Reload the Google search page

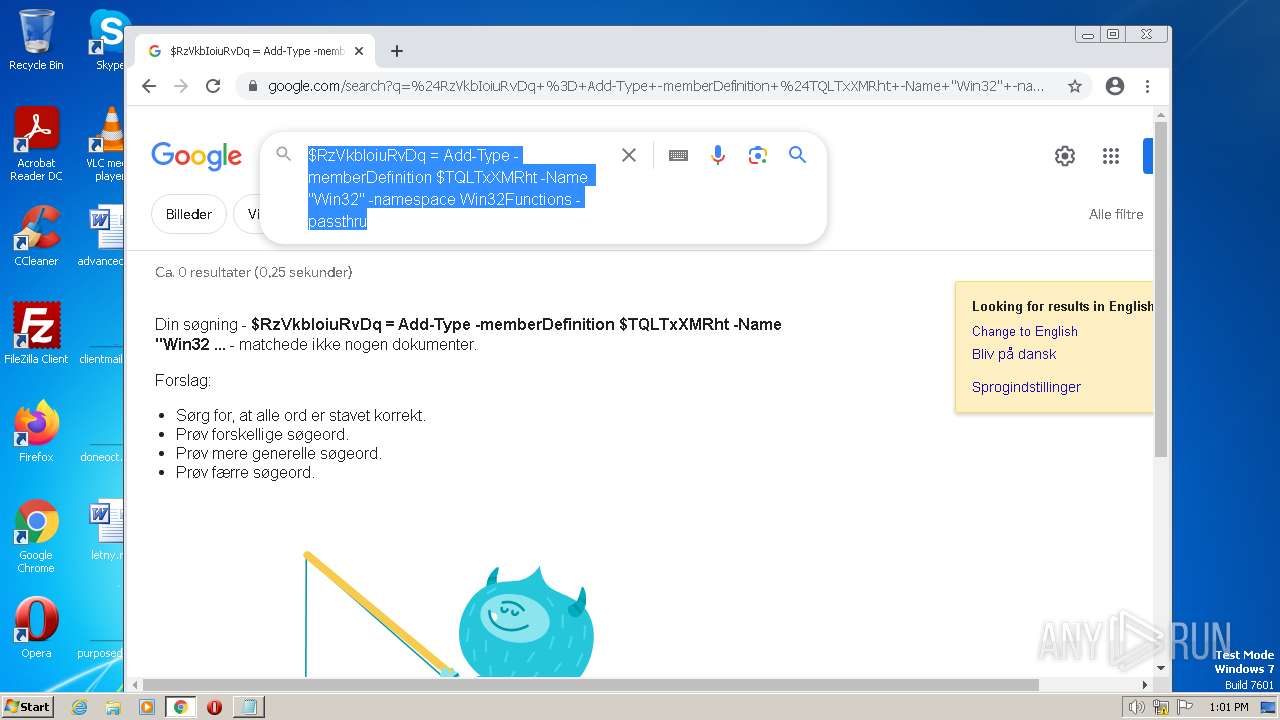click(x=213, y=86)
